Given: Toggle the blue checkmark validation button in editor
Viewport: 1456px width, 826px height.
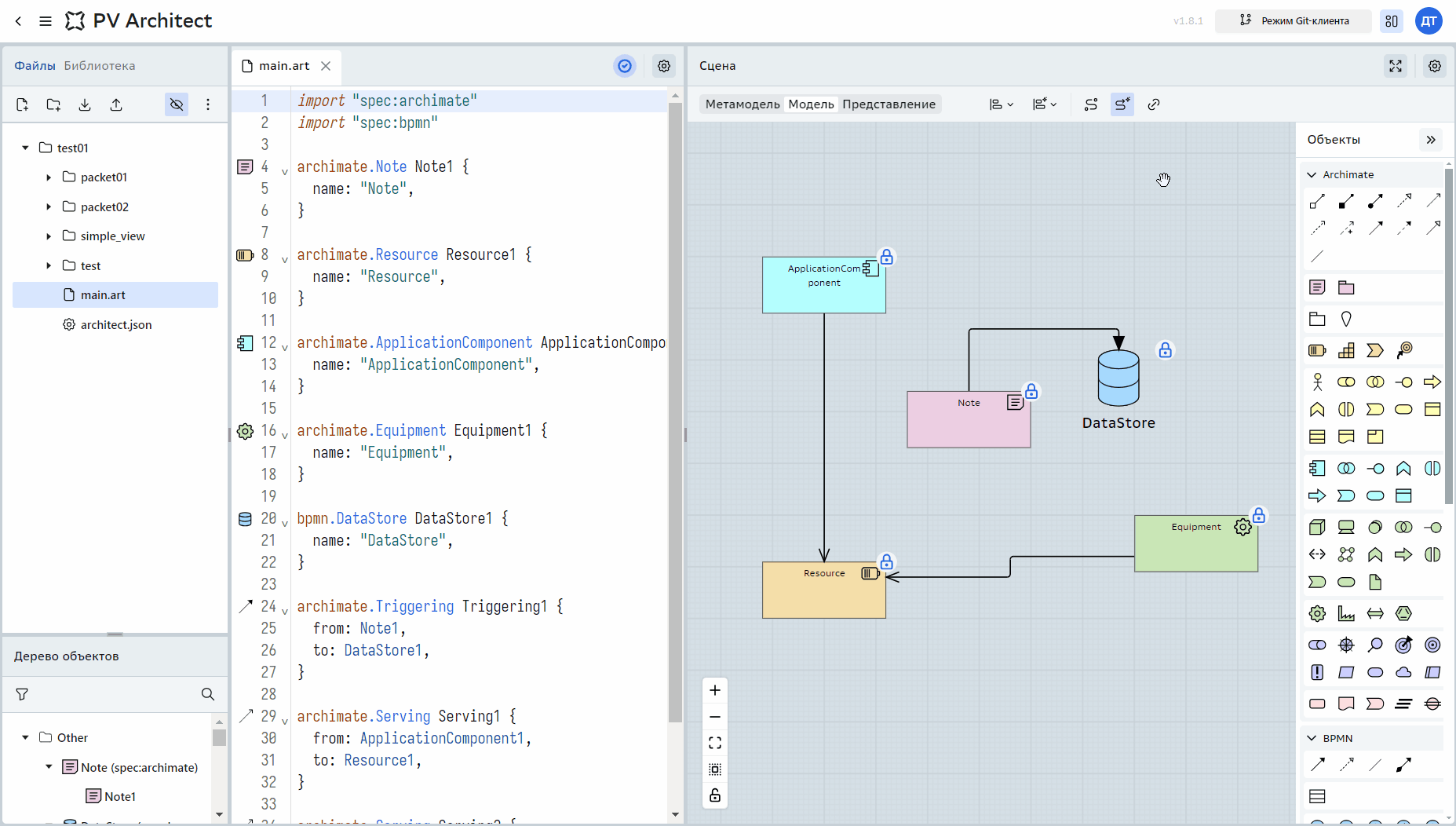Looking at the screenshot, I should (x=625, y=66).
